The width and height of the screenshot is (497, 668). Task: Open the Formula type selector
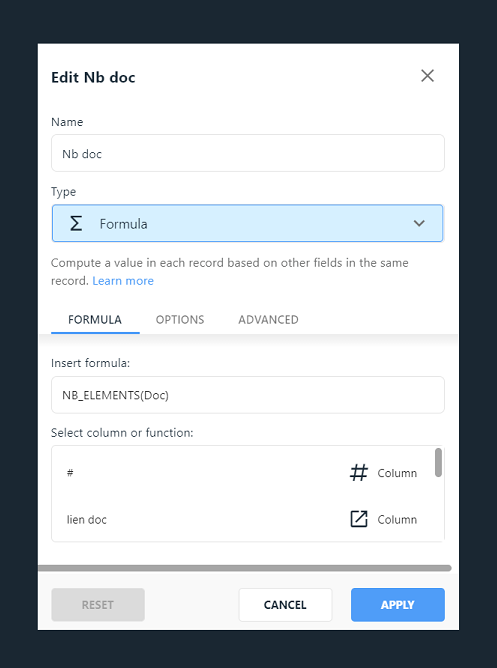247,223
